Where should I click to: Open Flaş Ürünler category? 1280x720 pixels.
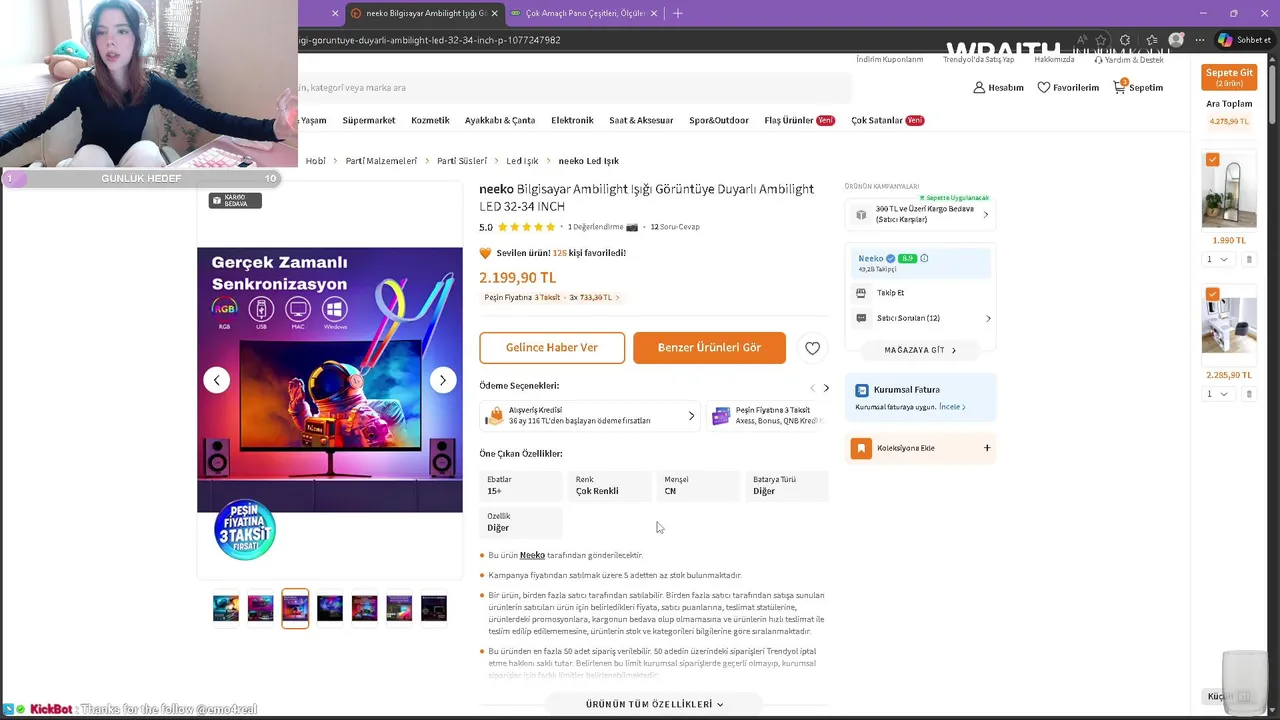pos(799,120)
